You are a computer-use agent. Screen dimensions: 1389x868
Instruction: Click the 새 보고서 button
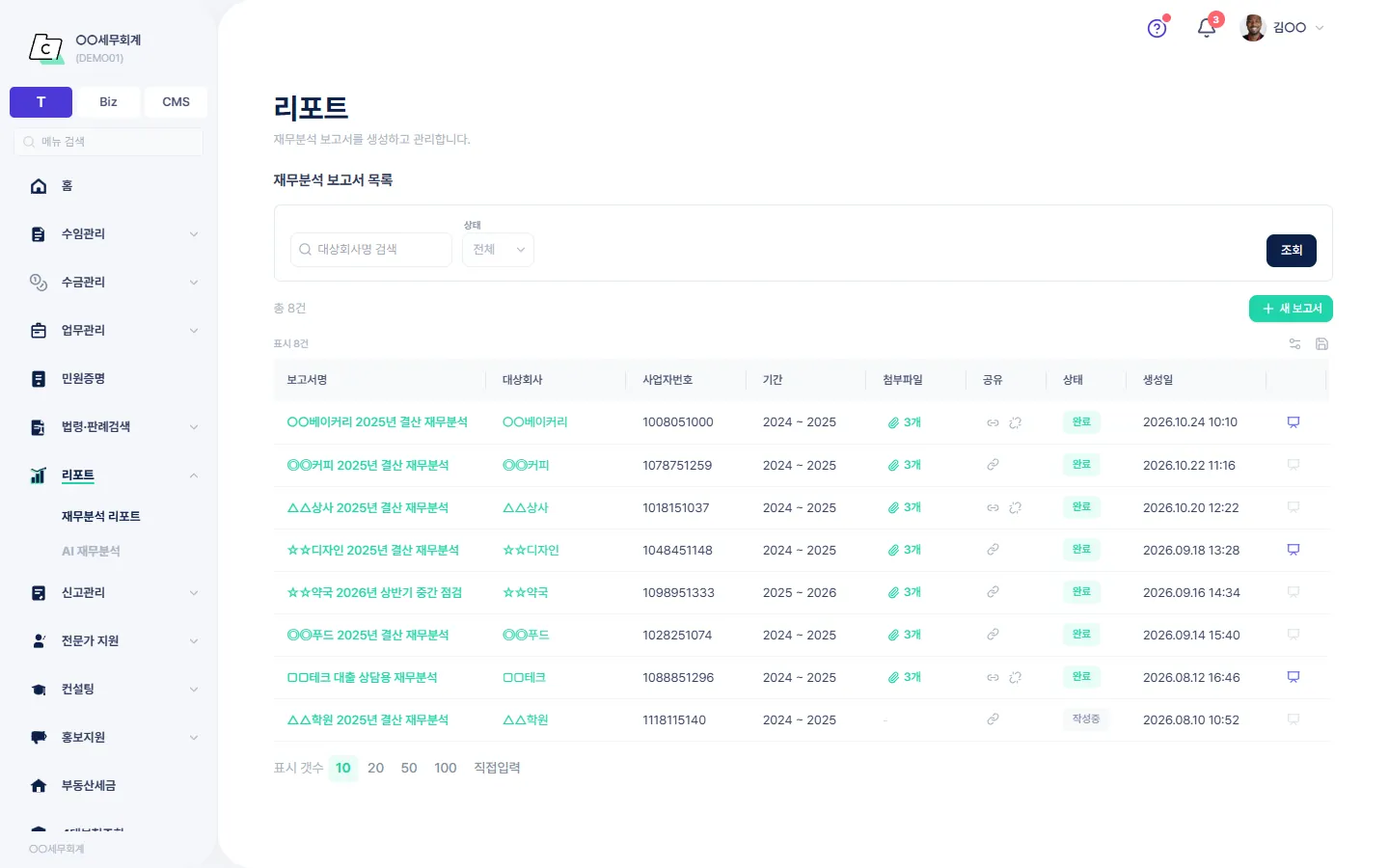tap(1291, 309)
